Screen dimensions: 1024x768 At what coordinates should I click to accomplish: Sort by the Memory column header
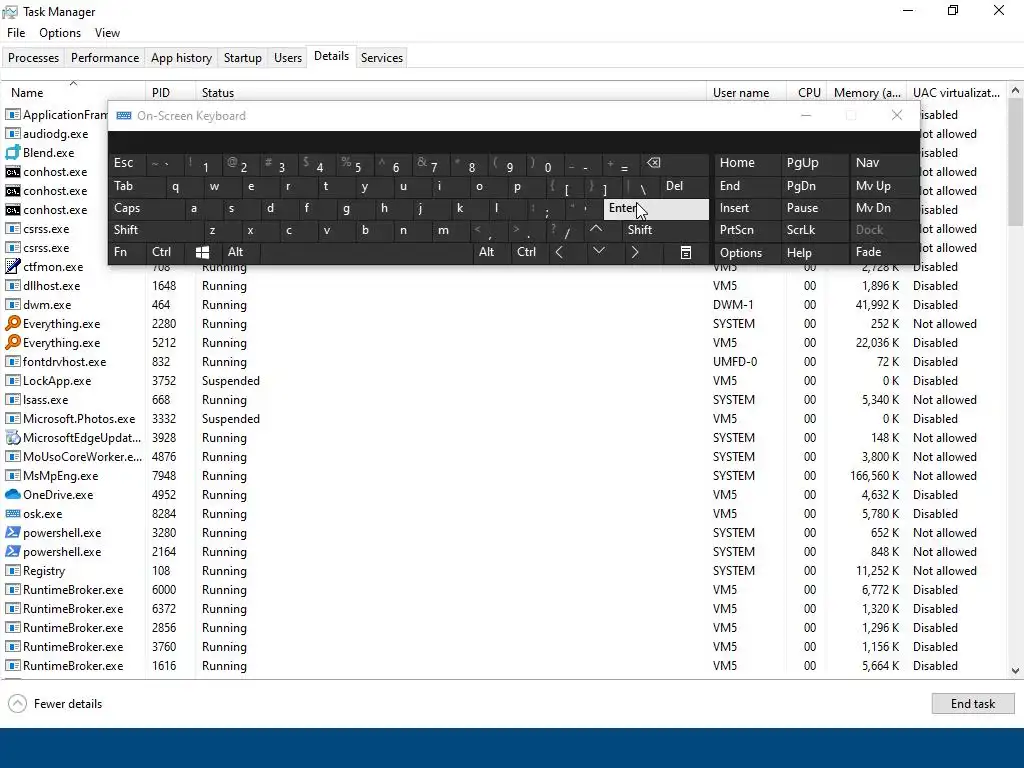(867, 93)
